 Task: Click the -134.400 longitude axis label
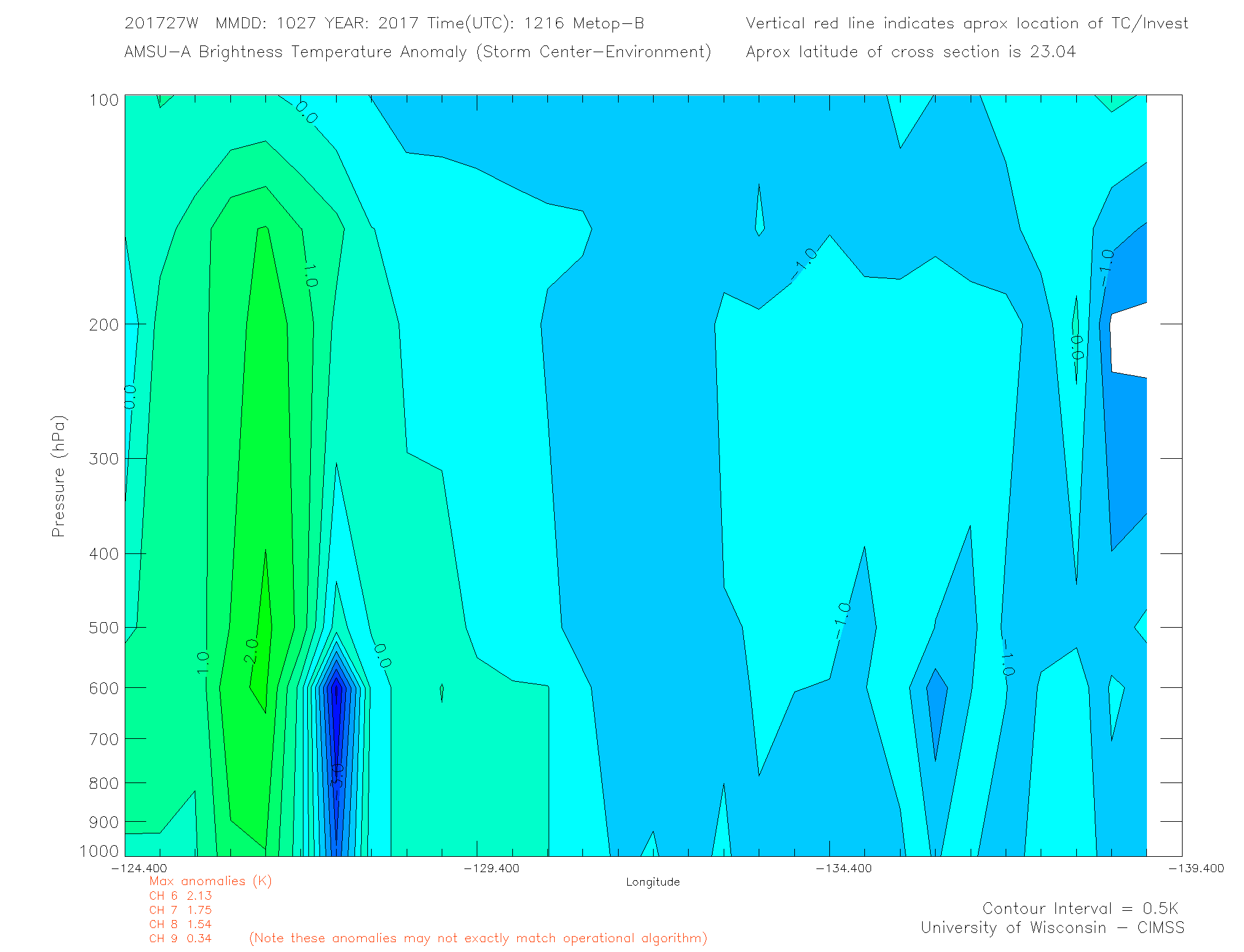pos(843,868)
